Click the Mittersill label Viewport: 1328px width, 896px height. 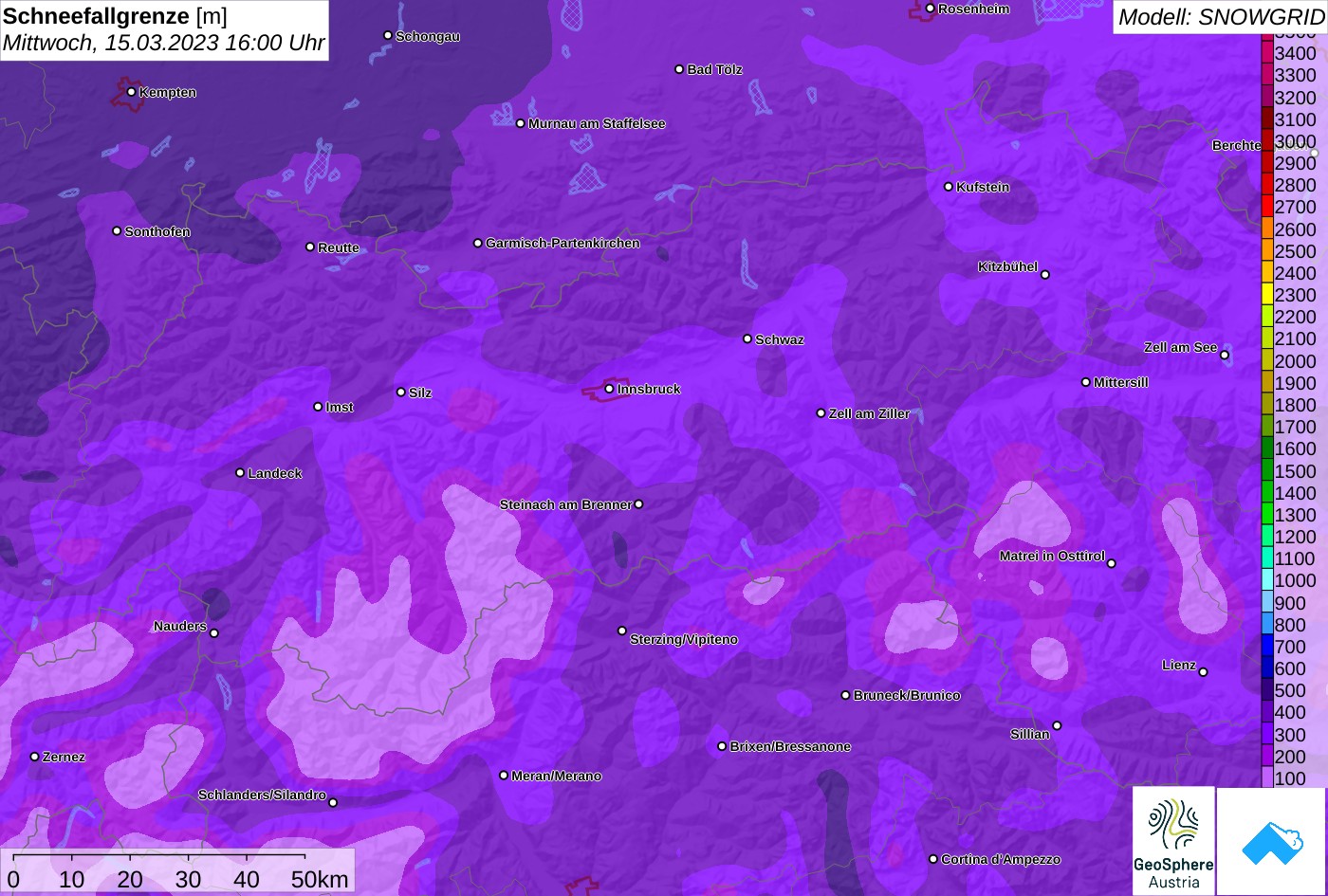(1121, 382)
